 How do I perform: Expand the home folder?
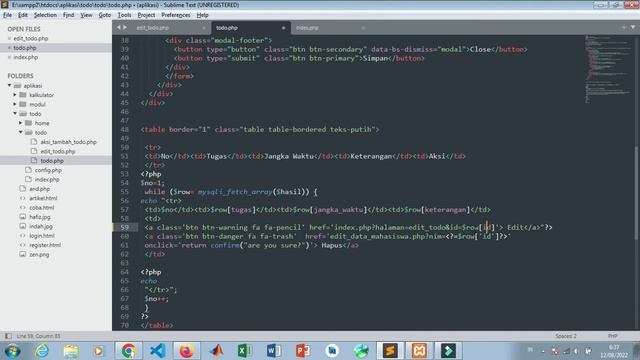20,123
